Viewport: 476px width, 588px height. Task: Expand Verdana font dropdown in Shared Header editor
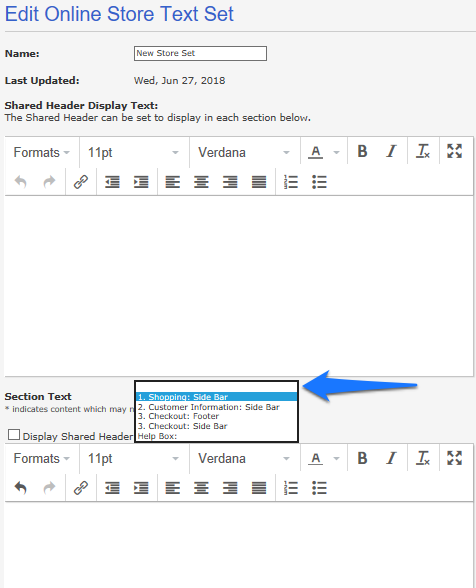click(244, 152)
